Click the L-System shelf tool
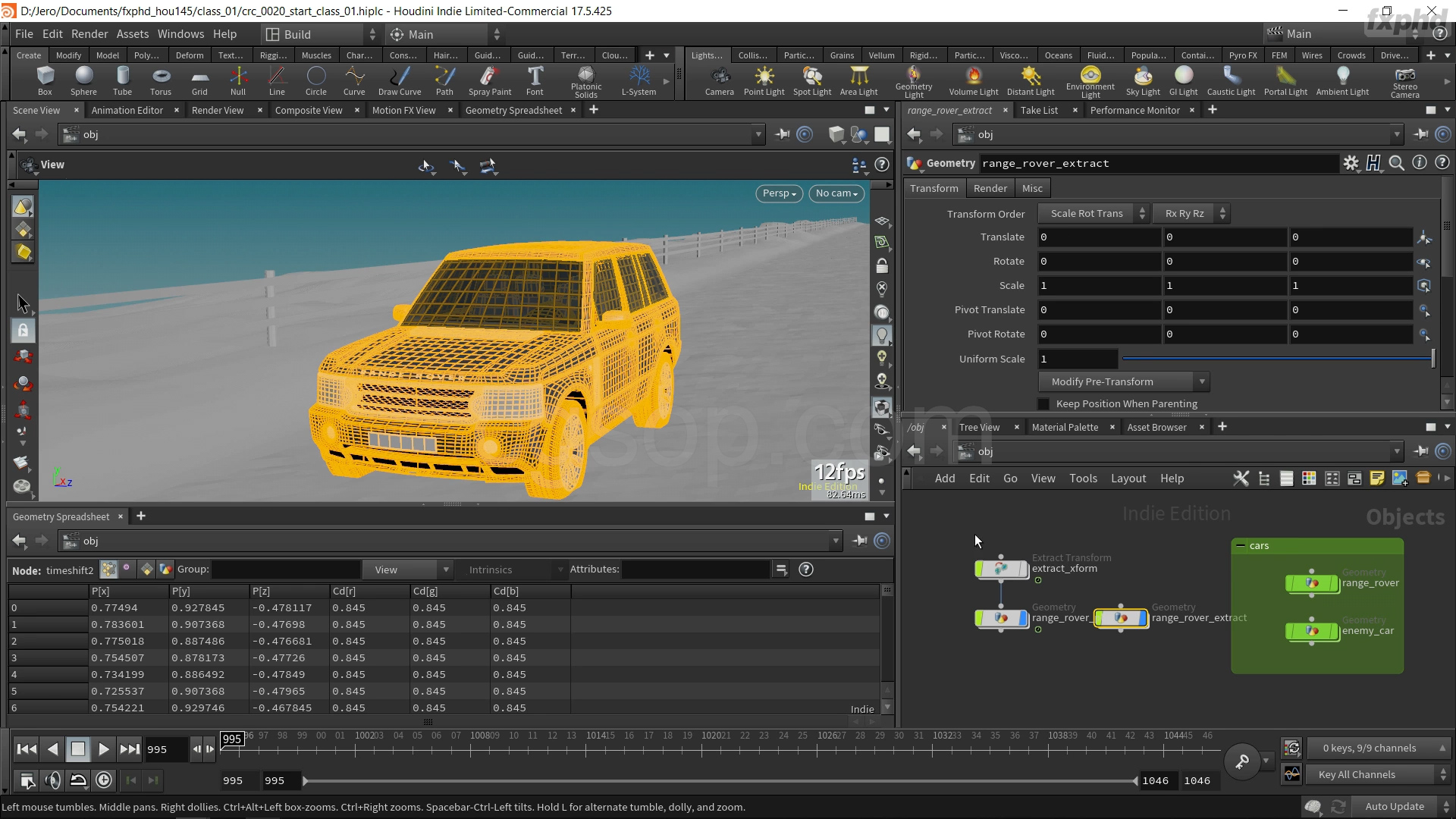1456x819 pixels. (x=639, y=80)
